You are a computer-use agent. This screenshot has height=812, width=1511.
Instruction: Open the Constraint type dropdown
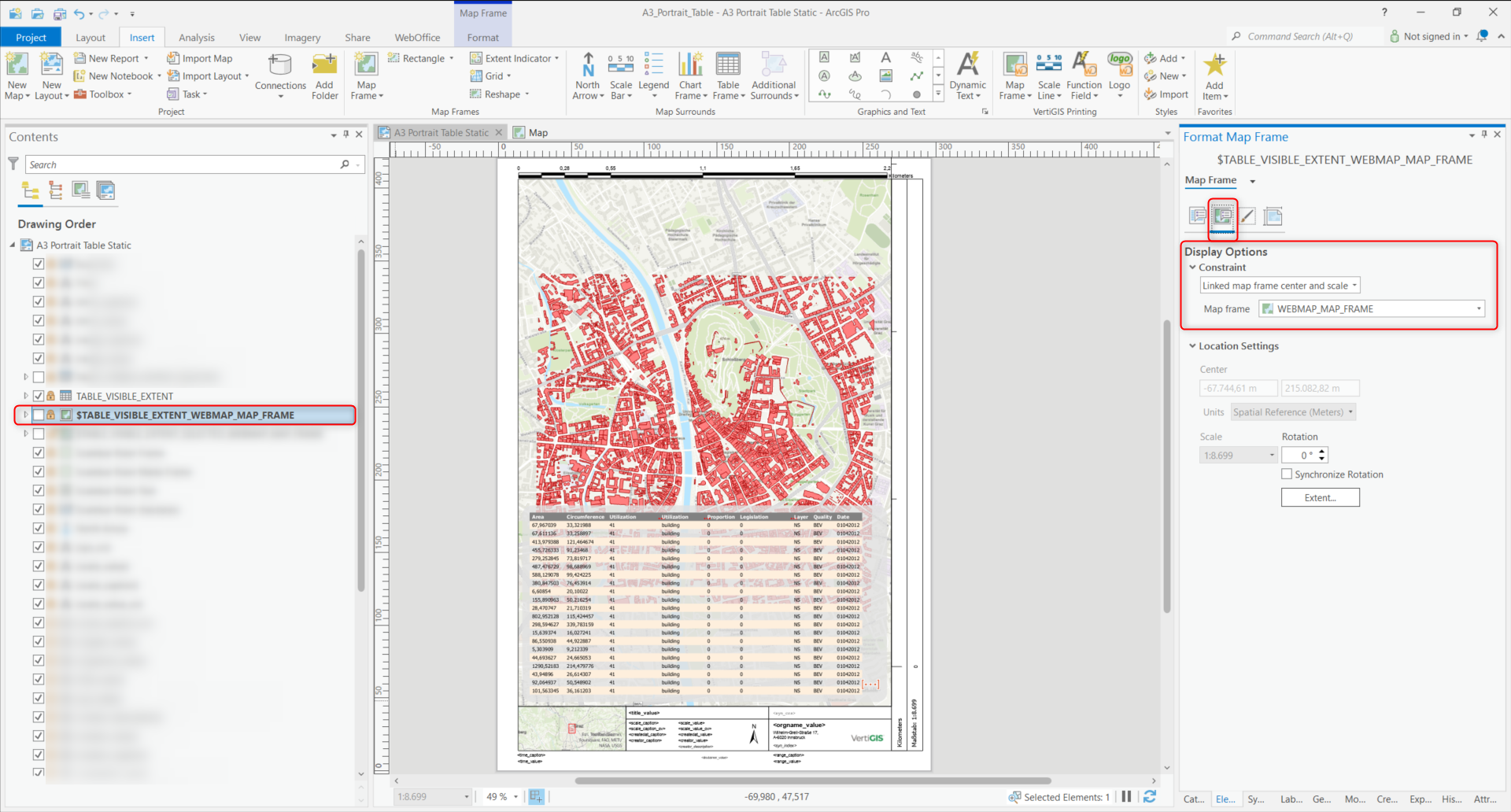(x=1280, y=286)
